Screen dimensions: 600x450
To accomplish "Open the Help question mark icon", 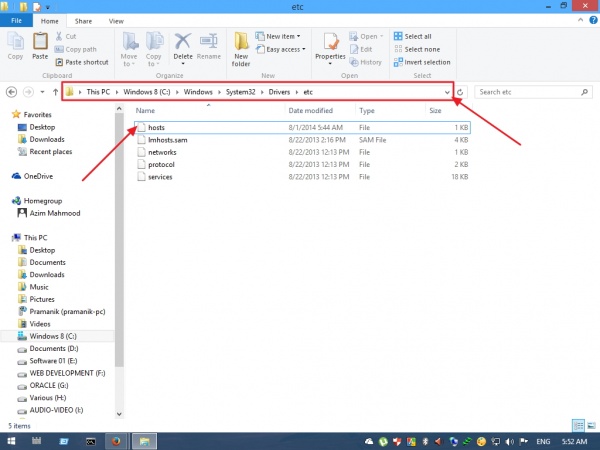I will [x=593, y=21].
